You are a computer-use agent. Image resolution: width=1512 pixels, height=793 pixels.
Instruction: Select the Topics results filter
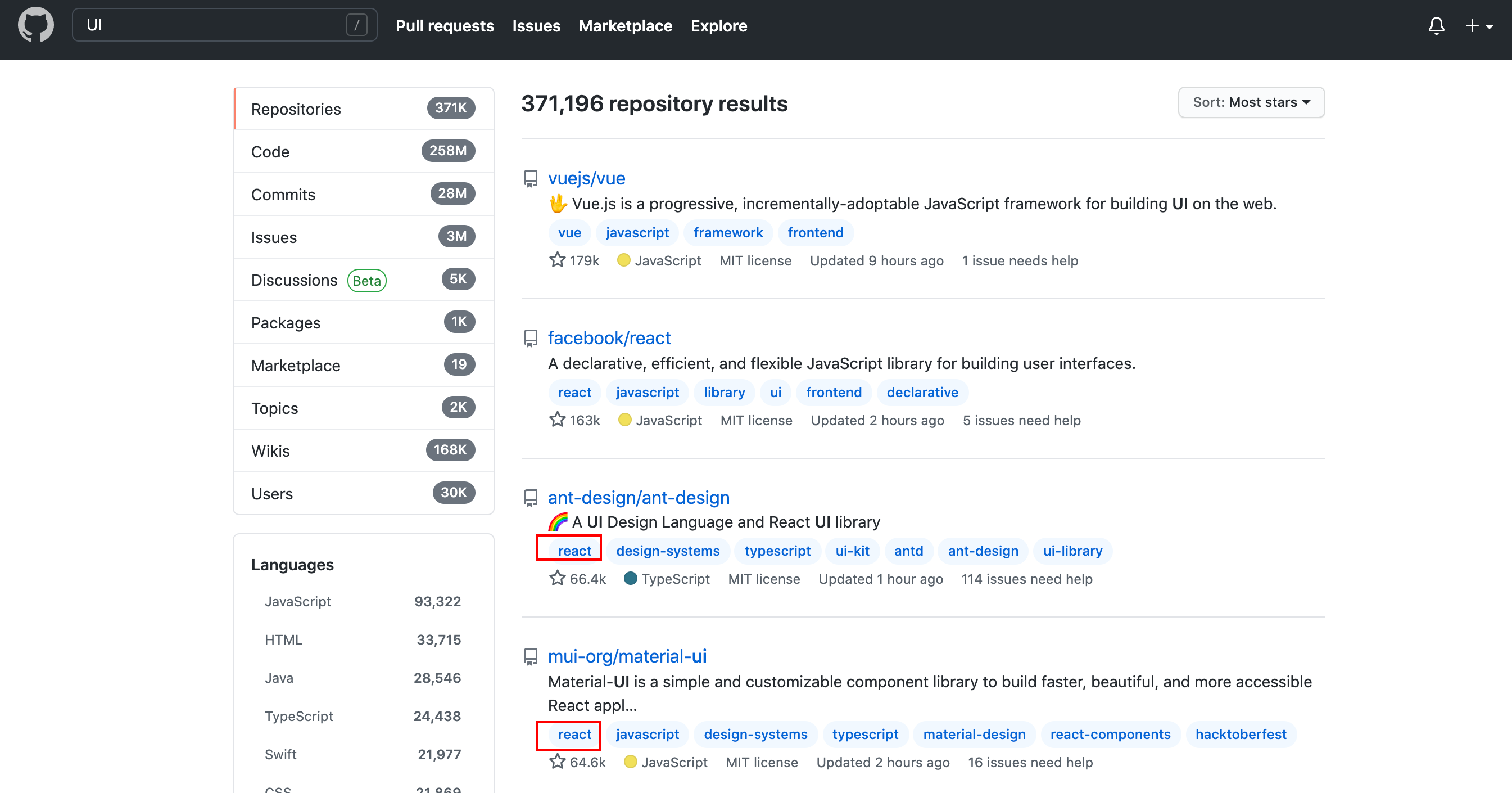point(363,408)
